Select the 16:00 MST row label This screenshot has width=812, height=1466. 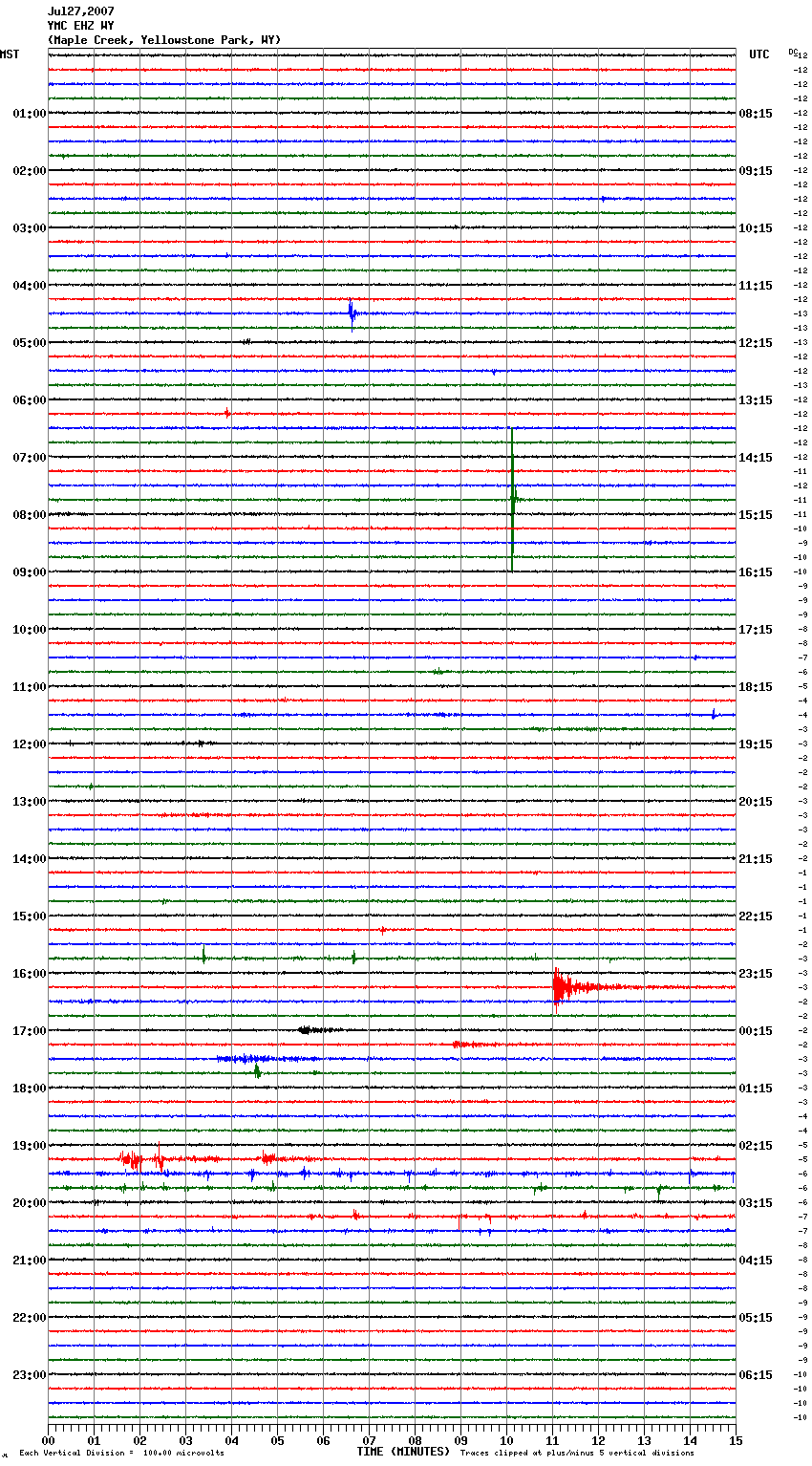30,974
